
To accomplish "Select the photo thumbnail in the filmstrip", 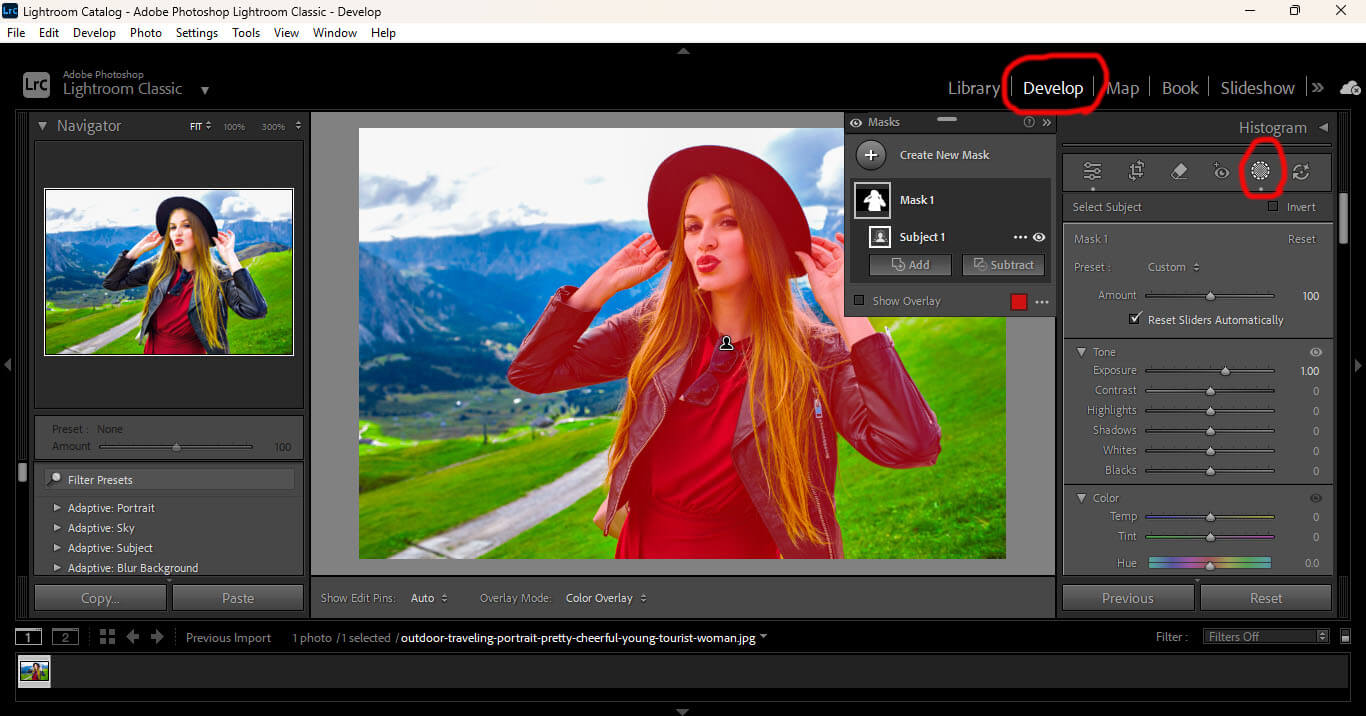I will (33, 672).
